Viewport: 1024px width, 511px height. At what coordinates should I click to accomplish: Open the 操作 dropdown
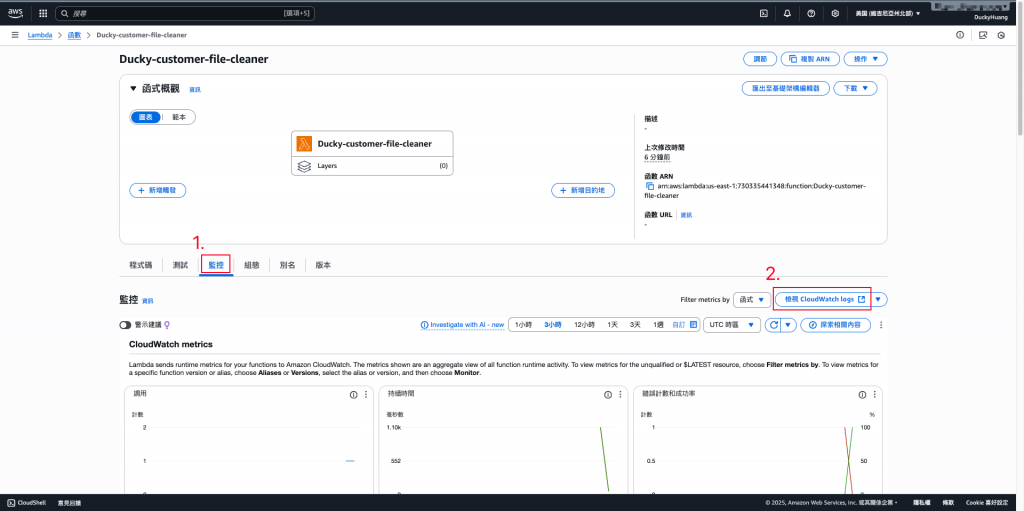tap(866, 59)
